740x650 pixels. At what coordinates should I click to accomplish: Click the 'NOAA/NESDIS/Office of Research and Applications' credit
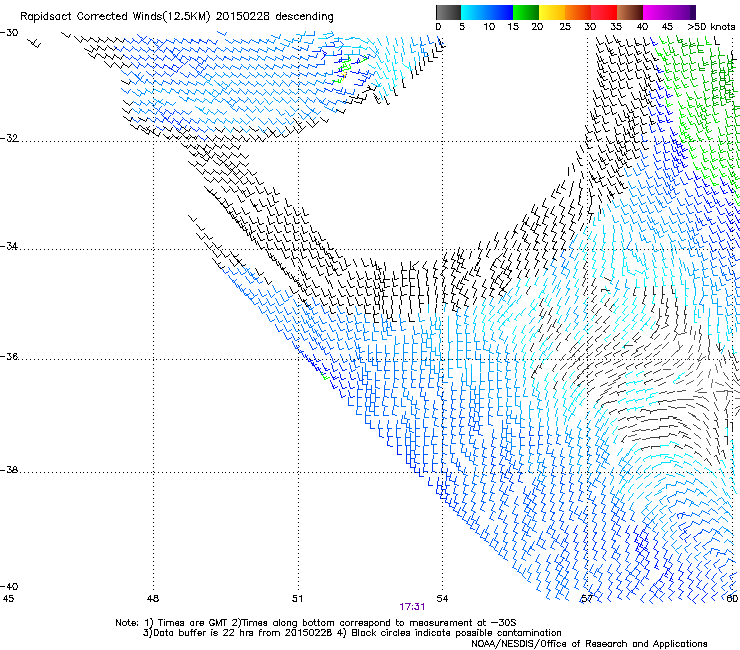coord(589,644)
